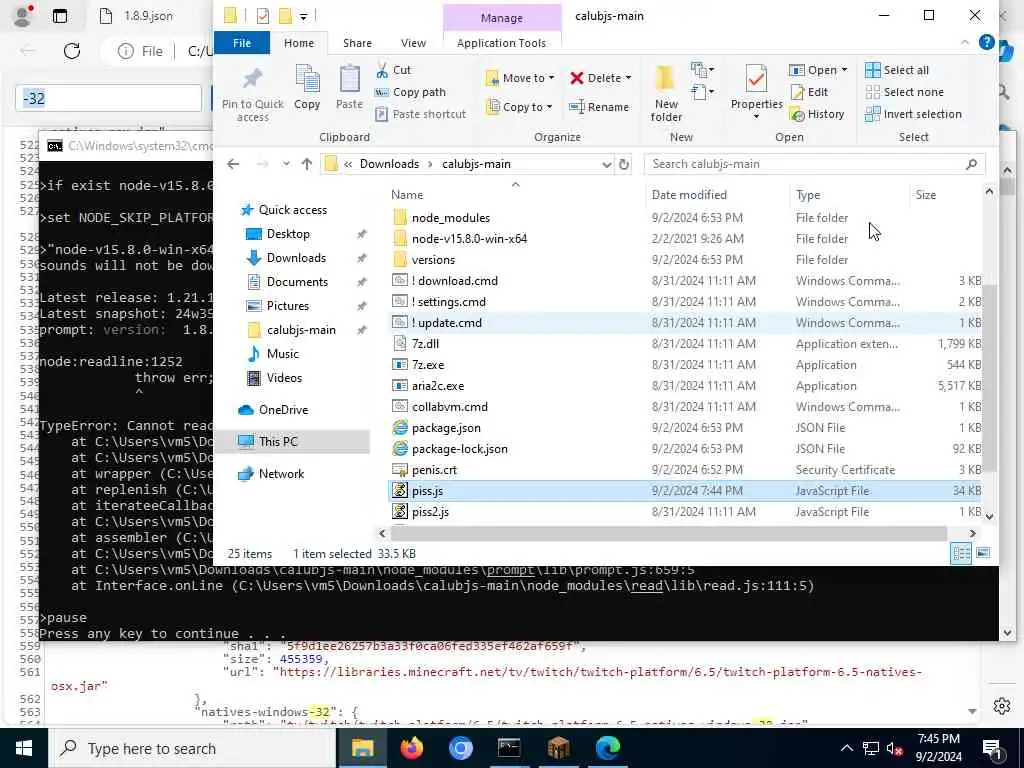Click the New folder icon
The image size is (1024, 768).
point(665,79)
